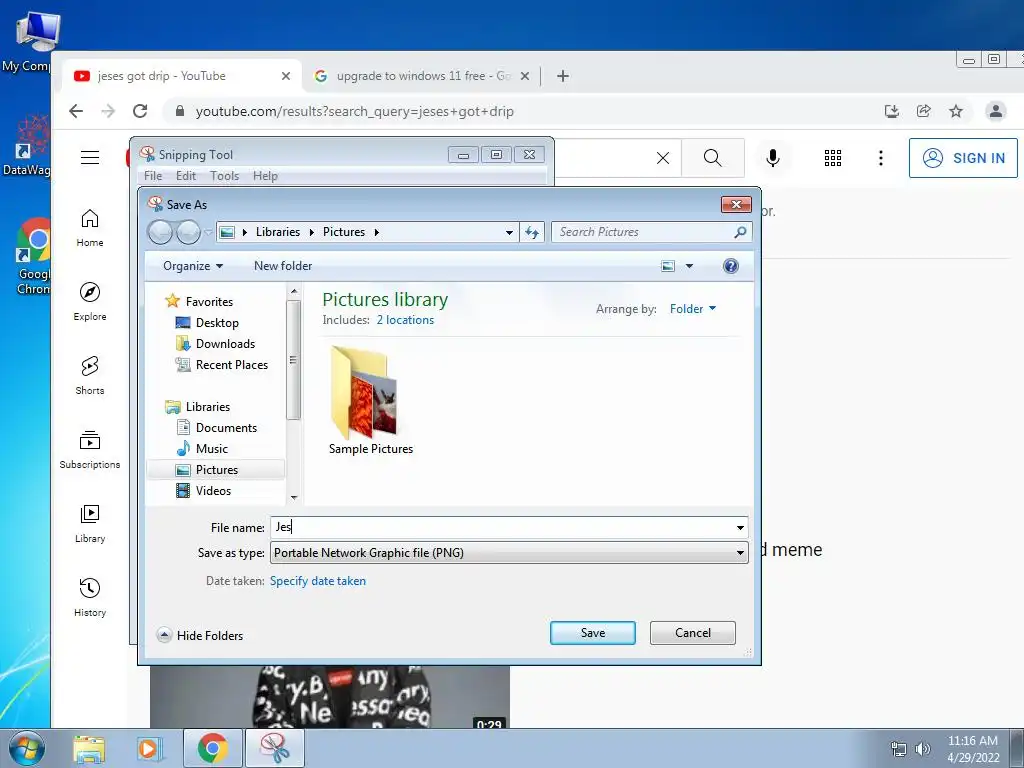Click the Chrome share page icon
This screenshot has width=1024, height=768.
pyautogui.click(x=923, y=111)
